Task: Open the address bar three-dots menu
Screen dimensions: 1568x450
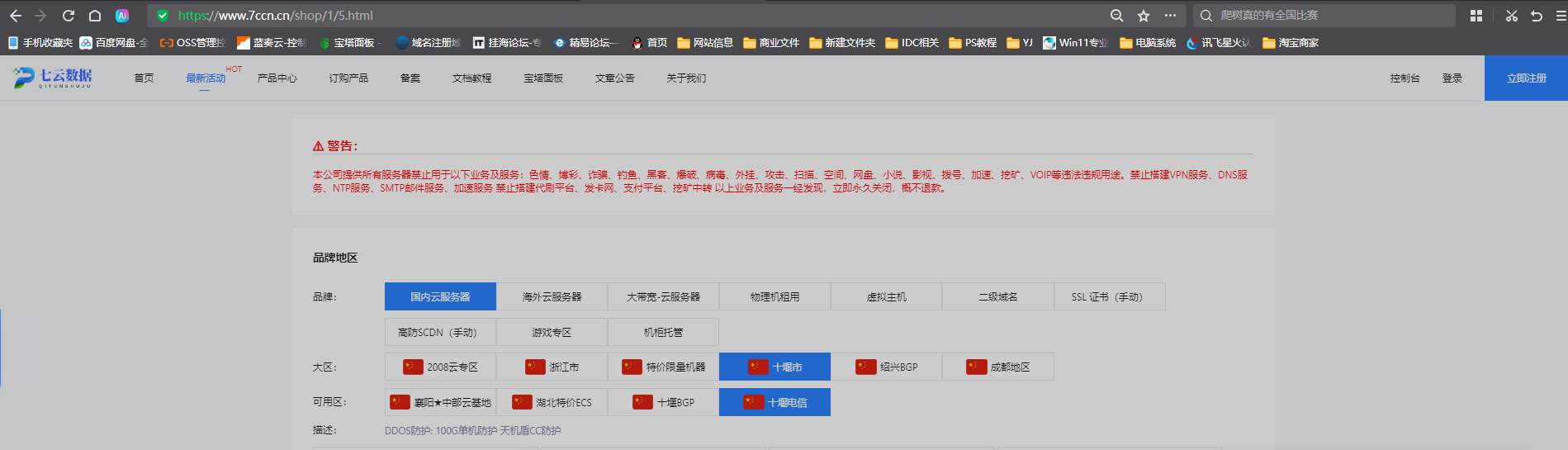Action: pyautogui.click(x=1170, y=16)
